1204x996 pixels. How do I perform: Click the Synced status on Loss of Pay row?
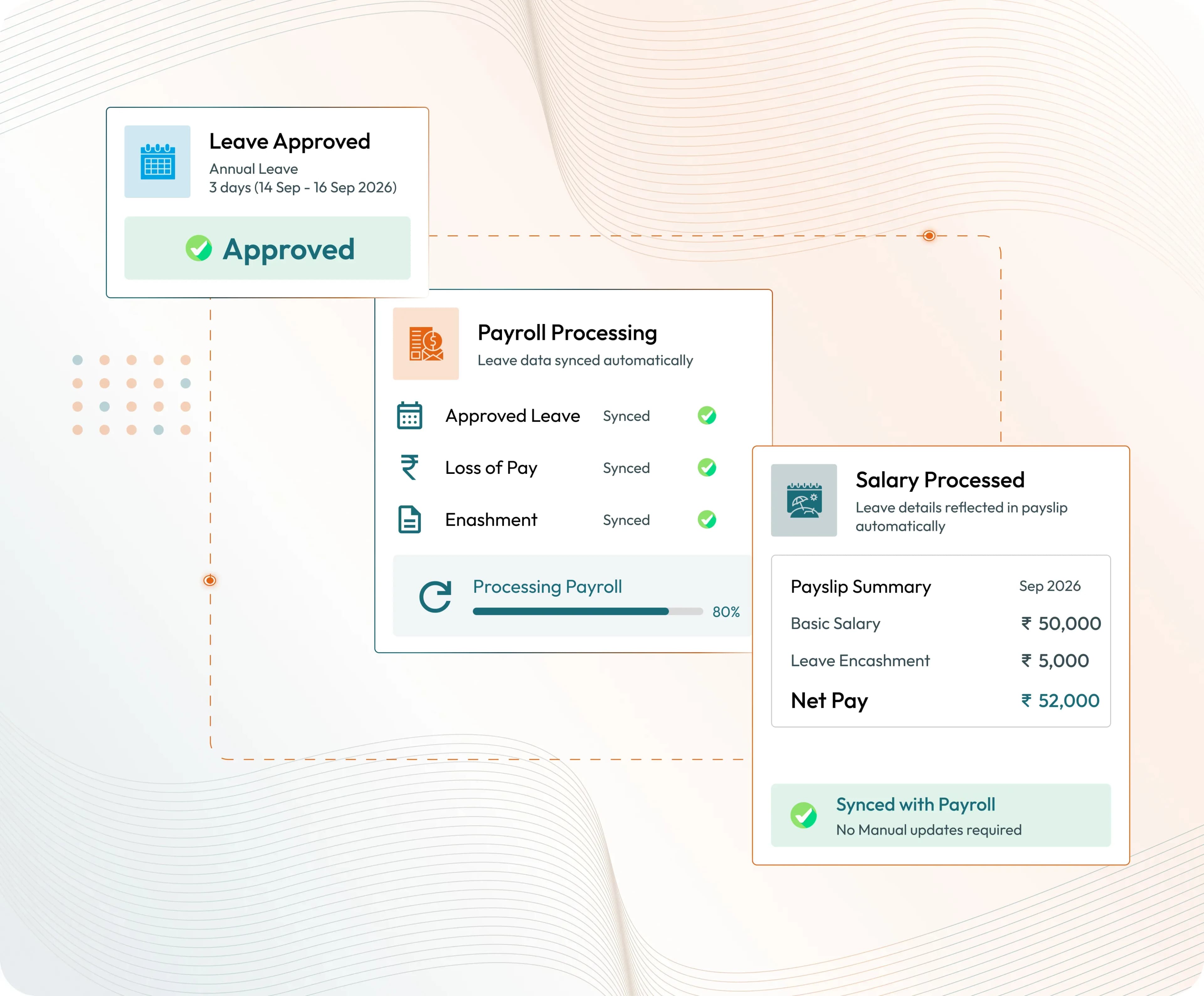point(626,469)
